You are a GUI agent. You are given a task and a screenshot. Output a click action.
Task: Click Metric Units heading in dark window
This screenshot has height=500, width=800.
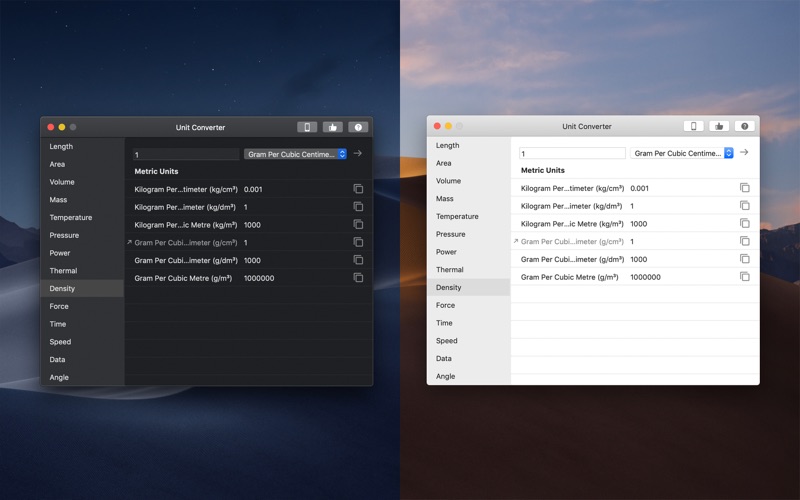(x=156, y=171)
